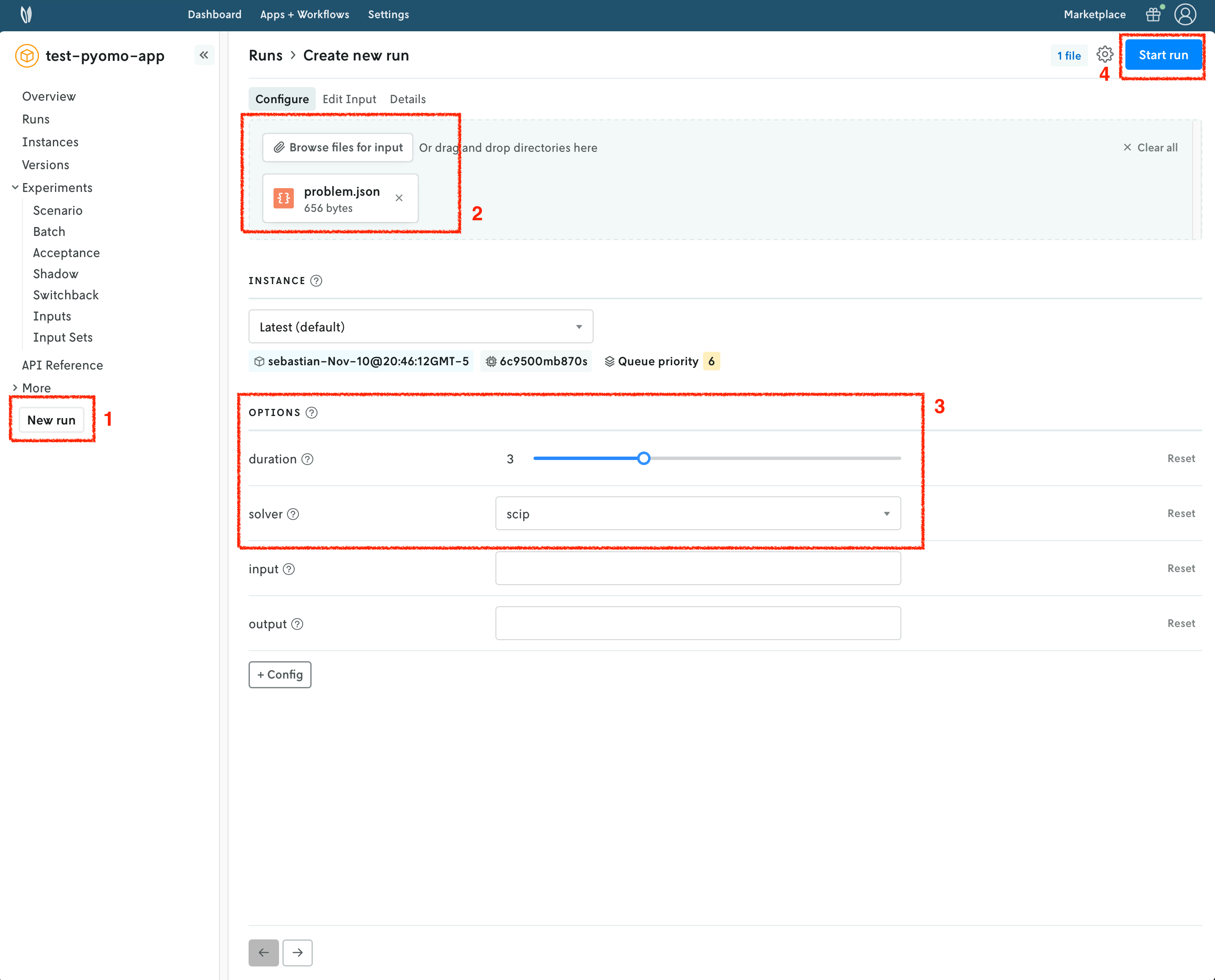Click into the output text field
This screenshot has width=1215, height=980.
click(698, 623)
